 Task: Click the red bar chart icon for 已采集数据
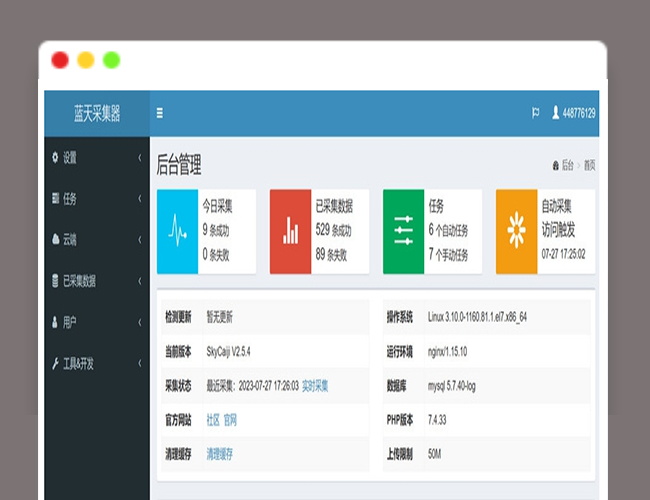tap(290, 232)
